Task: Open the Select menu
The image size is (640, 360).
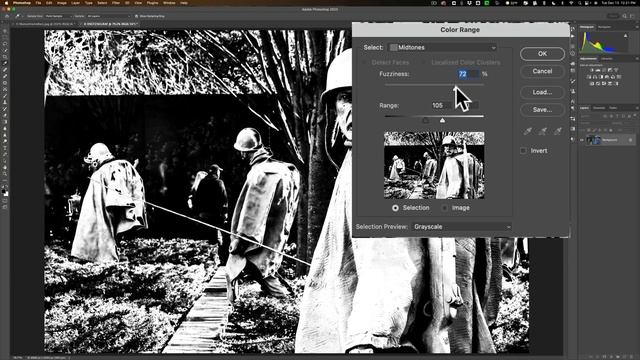Action: 102,3
